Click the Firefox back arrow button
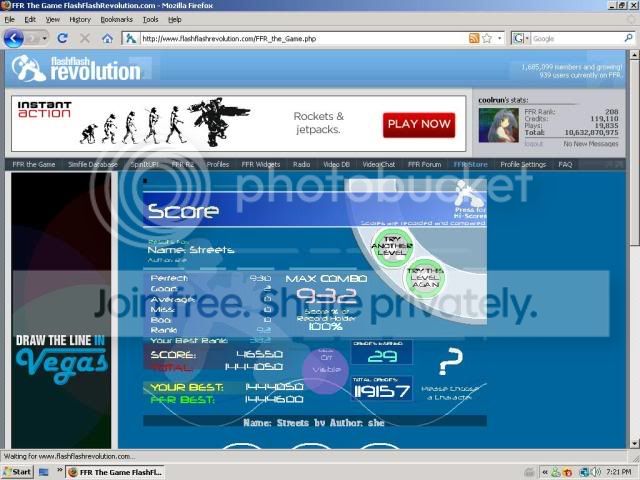The width and height of the screenshot is (640, 480). tap(14, 38)
